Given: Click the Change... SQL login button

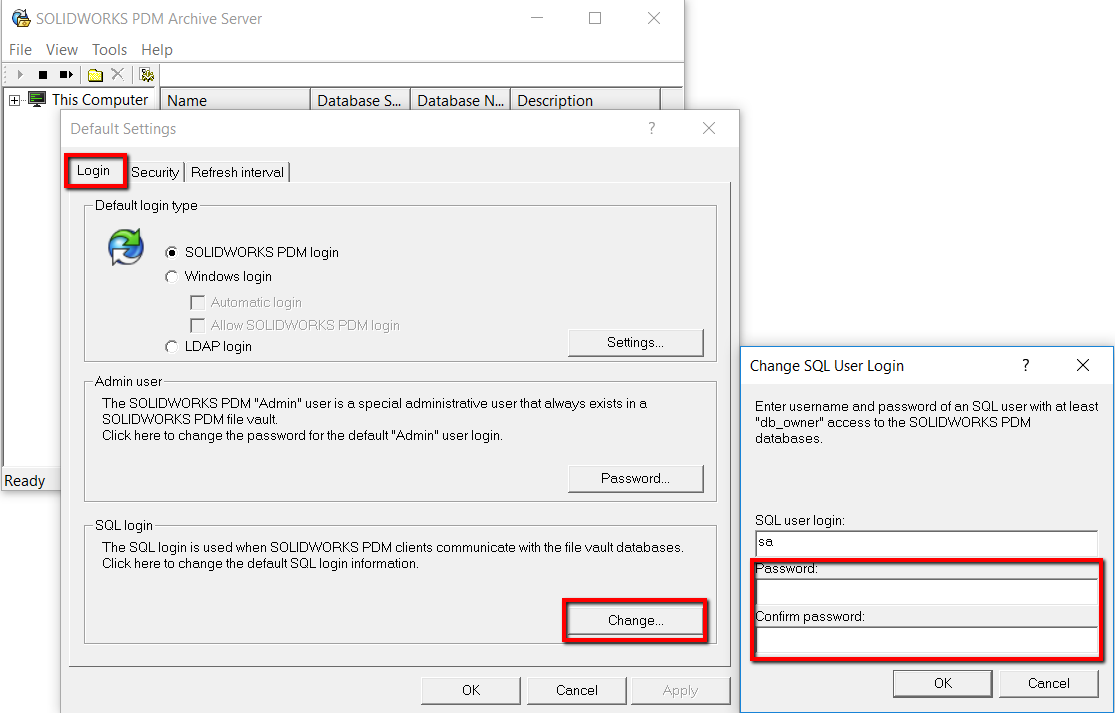Looking at the screenshot, I should coord(636,621).
